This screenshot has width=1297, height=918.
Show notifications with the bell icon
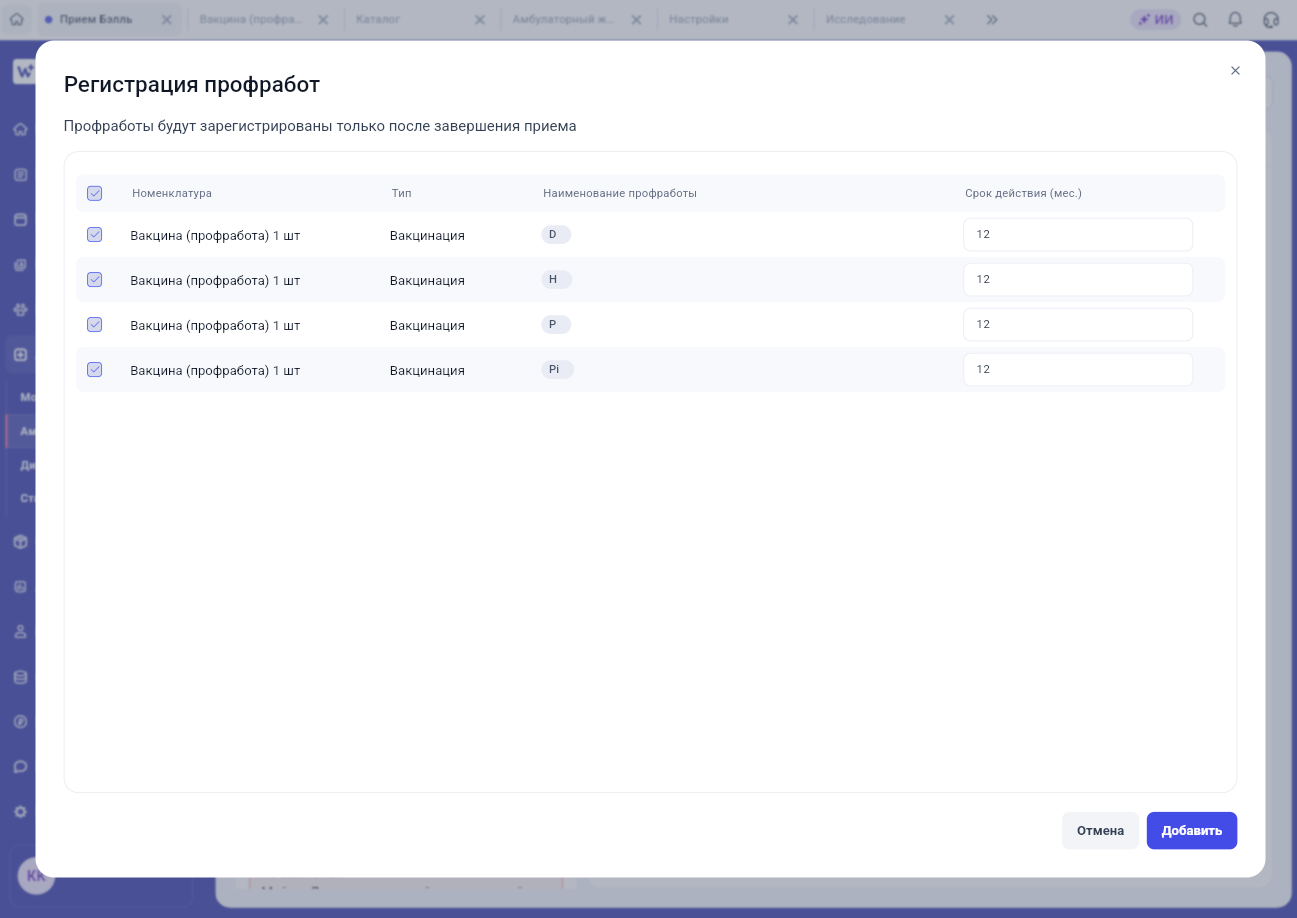tap(1235, 19)
